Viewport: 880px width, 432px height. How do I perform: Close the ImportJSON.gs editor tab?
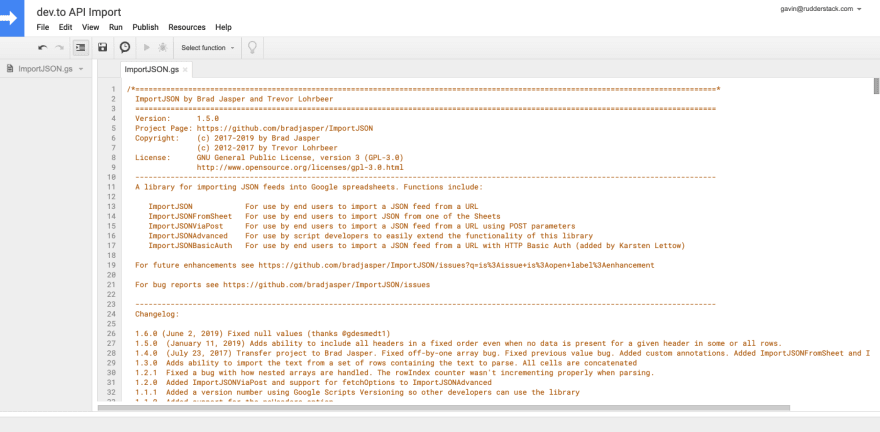pos(185,70)
